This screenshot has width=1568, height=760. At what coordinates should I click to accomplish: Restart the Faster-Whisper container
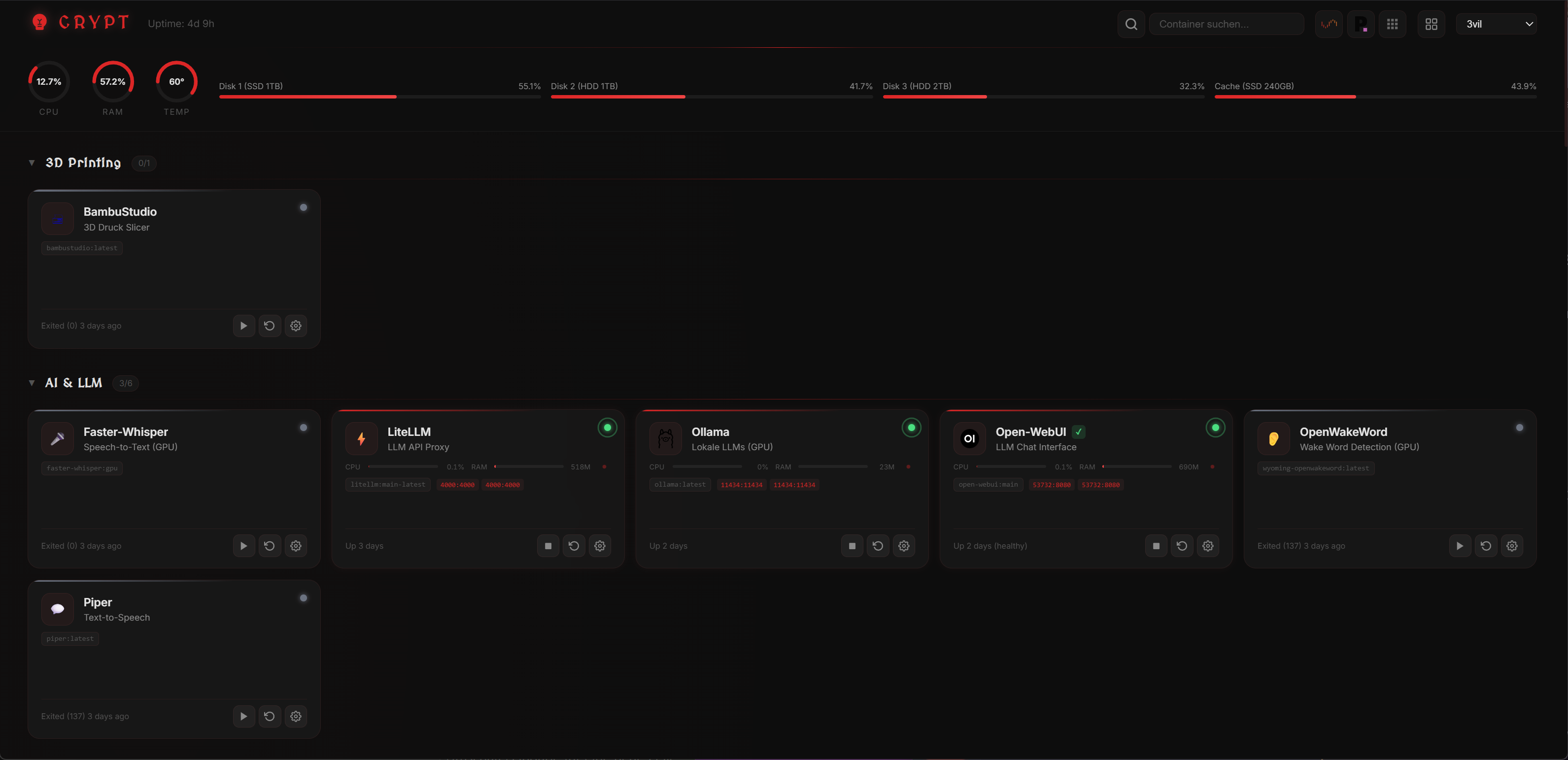pyautogui.click(x=270, y=546)
